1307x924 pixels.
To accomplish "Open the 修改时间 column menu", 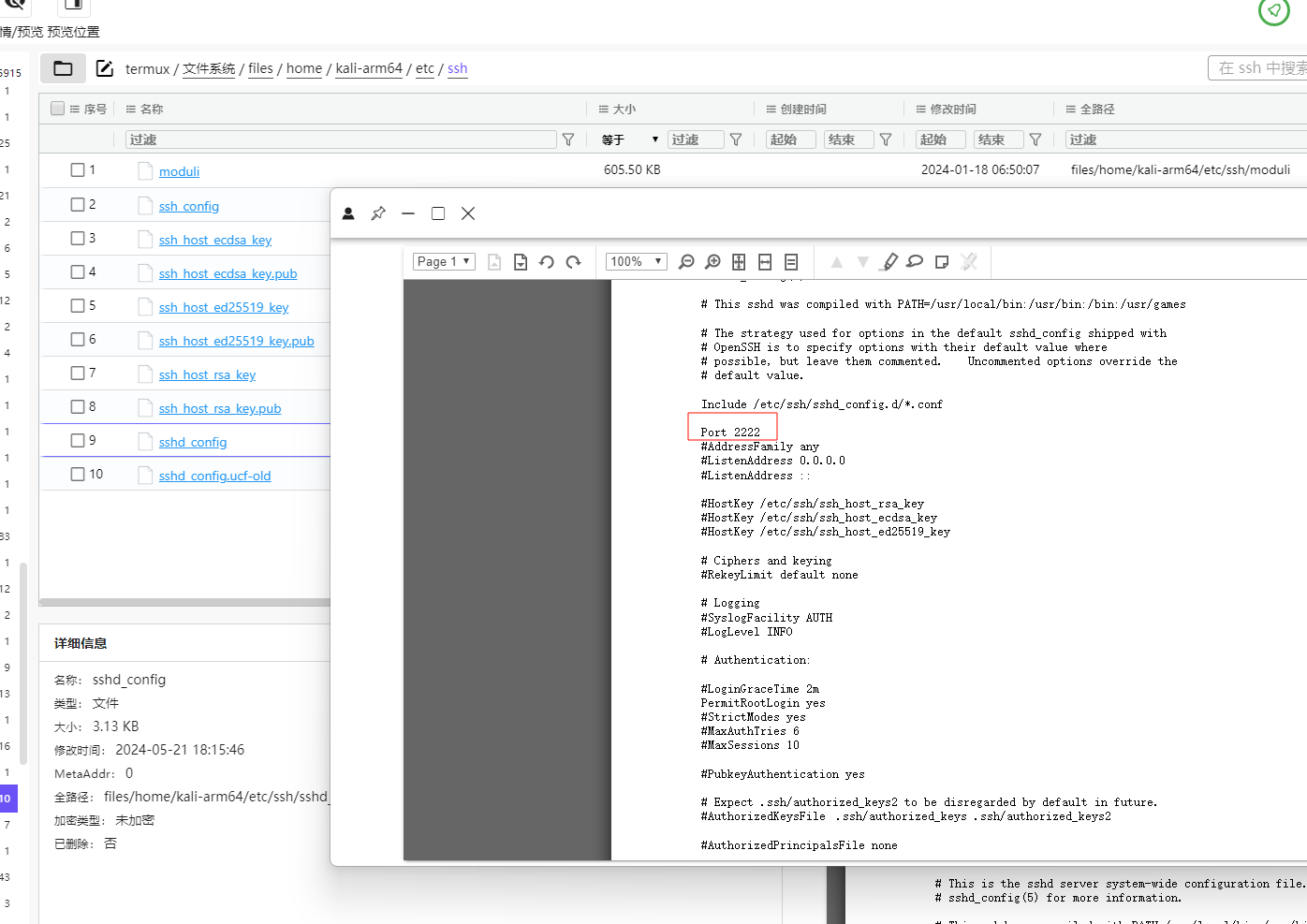I will tap(921, 110).
